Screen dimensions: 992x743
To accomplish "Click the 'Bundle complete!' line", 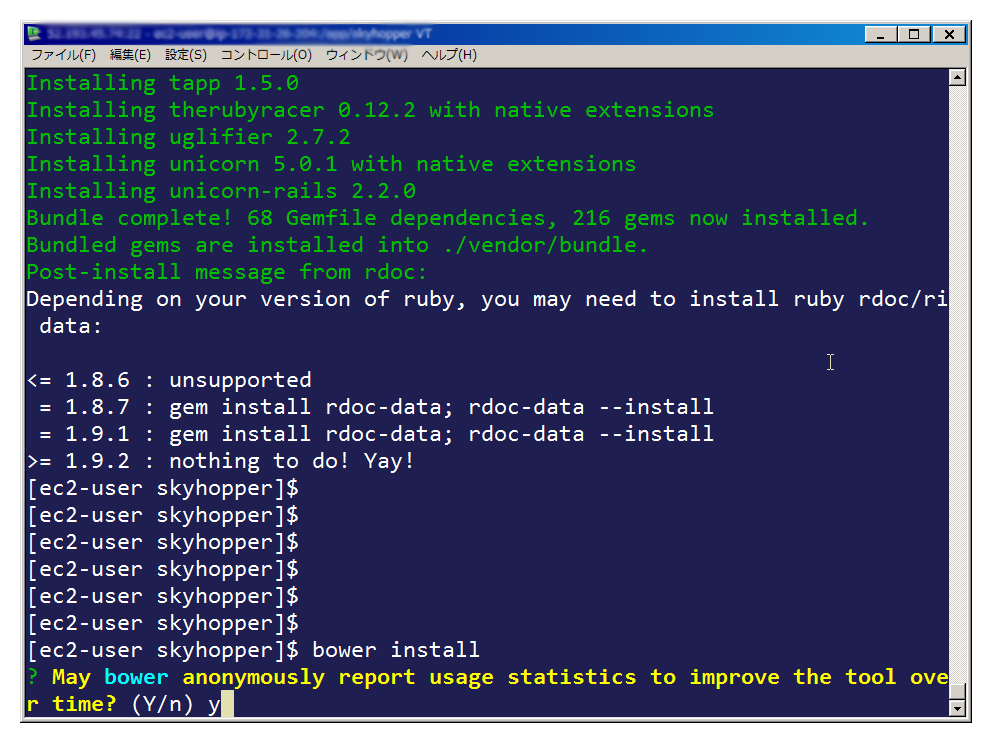I will pos(448,218).
